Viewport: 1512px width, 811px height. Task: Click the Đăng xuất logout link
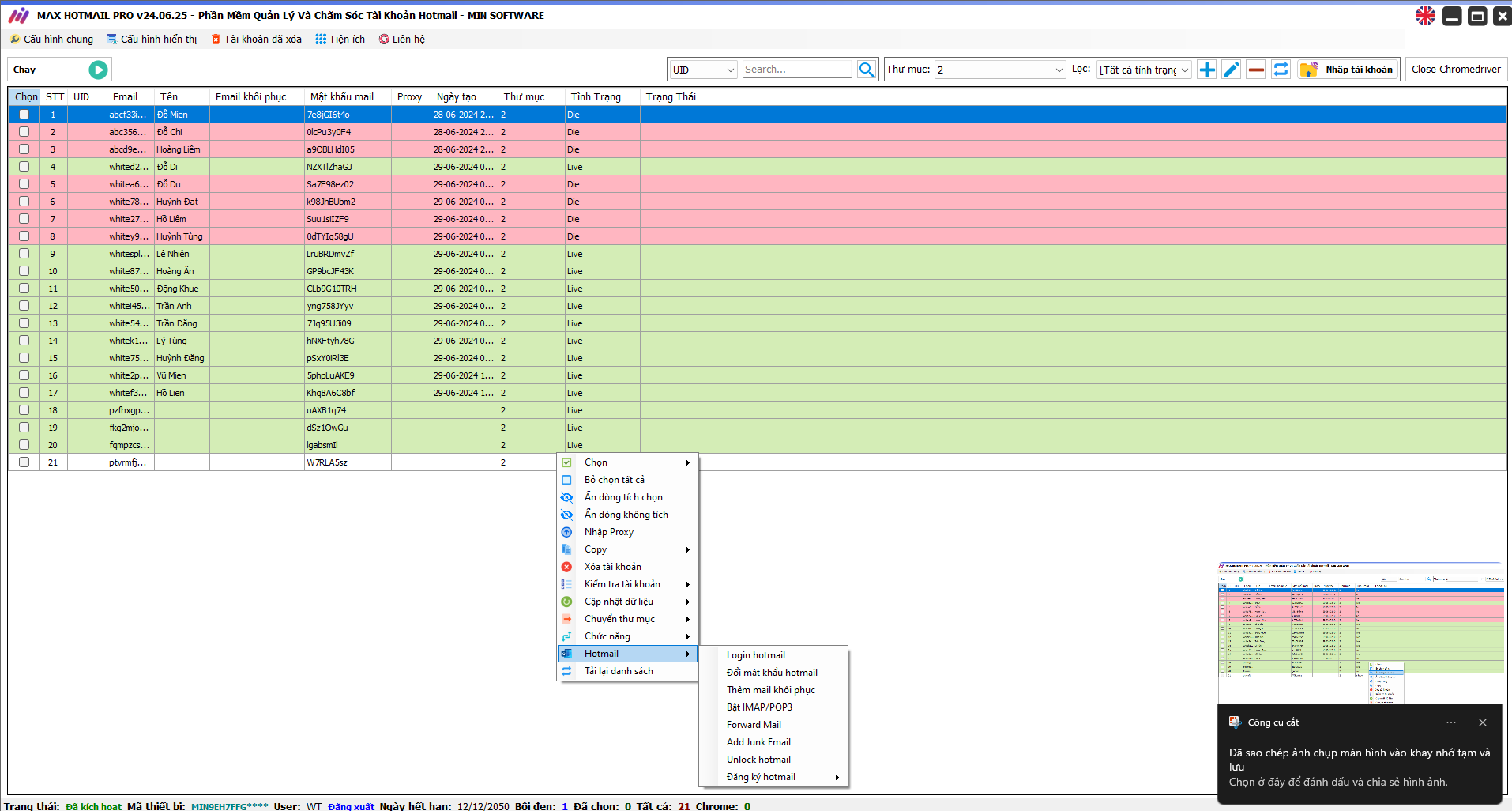351,806
